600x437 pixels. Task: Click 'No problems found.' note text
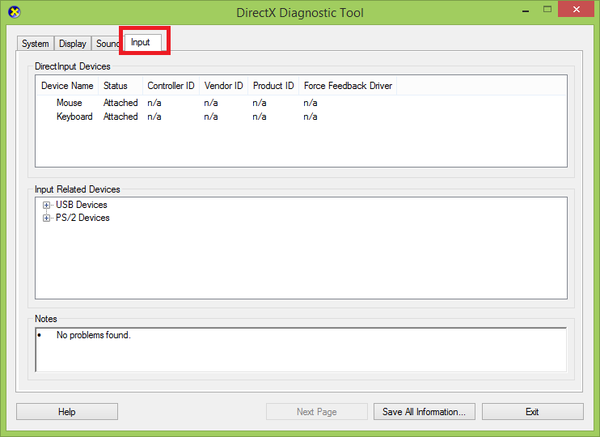coord(93,335)
